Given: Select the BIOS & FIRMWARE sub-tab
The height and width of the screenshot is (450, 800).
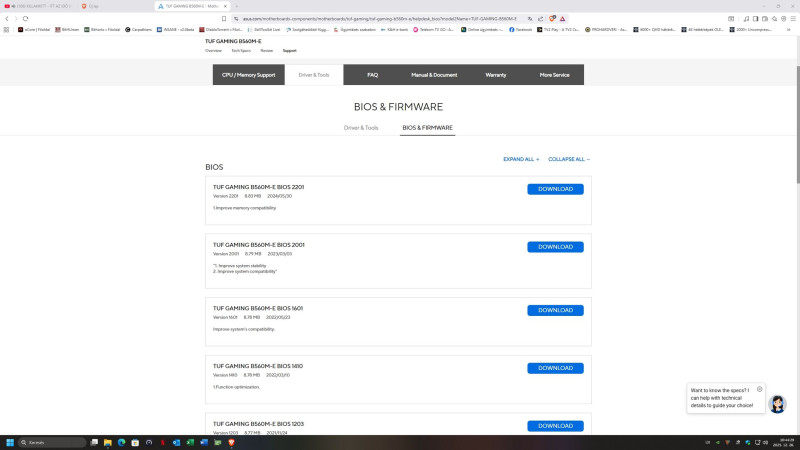Looking at the screenshot, I should coord(428,128).
